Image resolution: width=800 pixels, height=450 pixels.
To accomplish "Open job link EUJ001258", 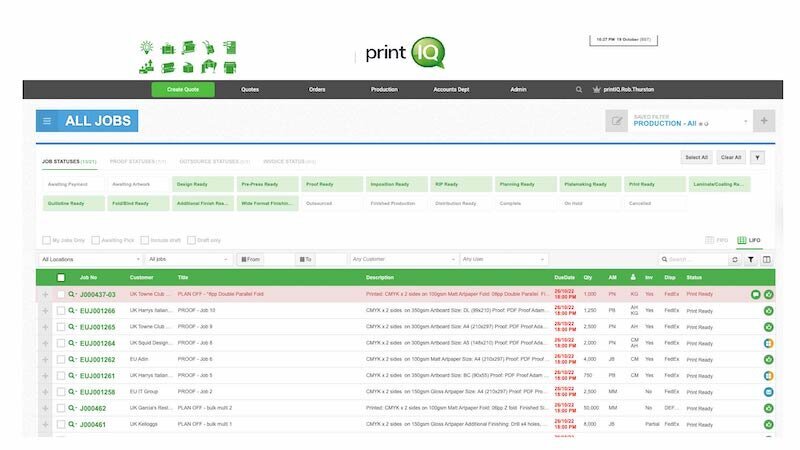I will (x=97, y=392).
